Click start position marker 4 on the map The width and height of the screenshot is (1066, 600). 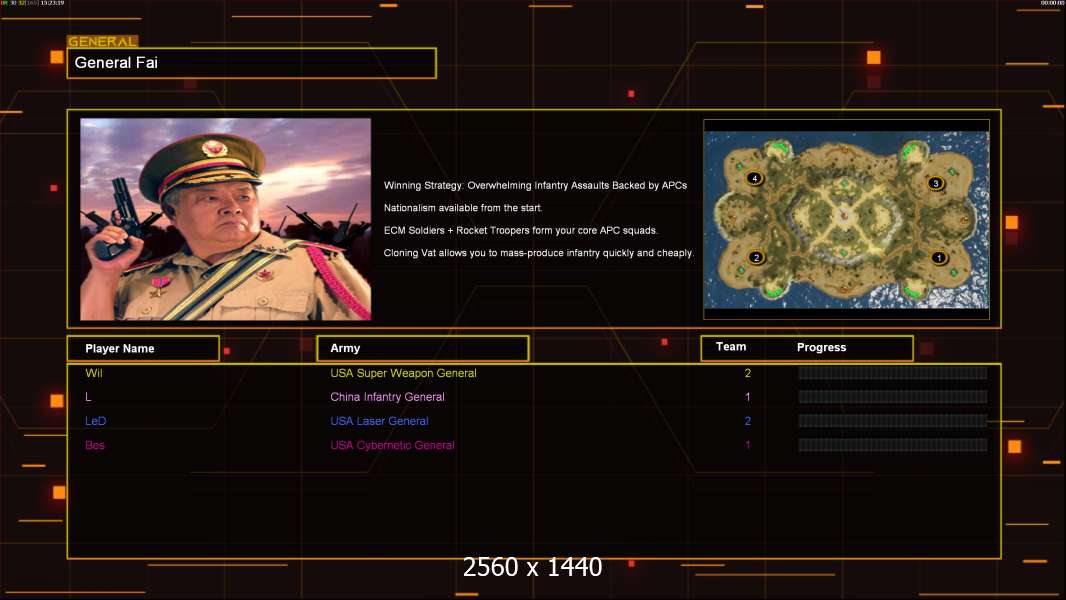click(x=755, y=178)
